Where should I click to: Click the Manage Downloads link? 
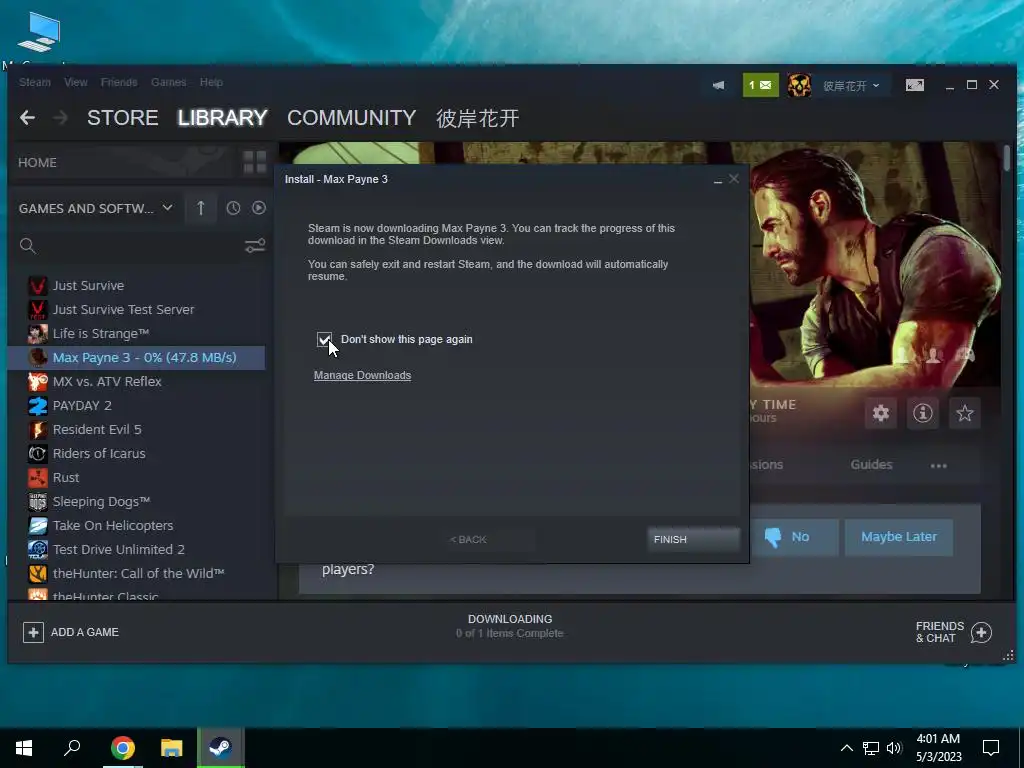(x=362, y=376)
